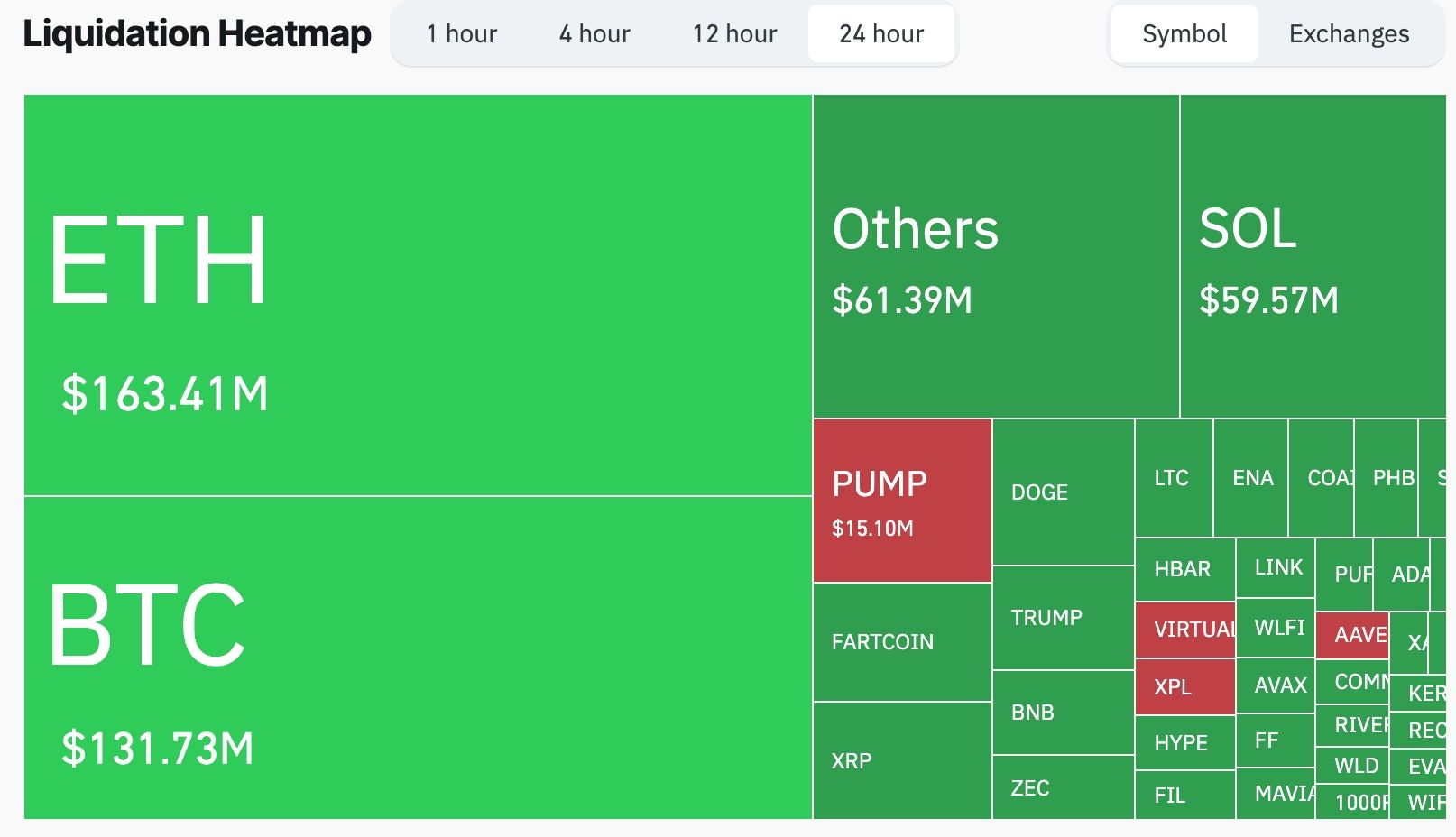Select the 4 hour time range
Viewport: 1456px width, 837px height.
pyautogui.click(x=594, y=34)
